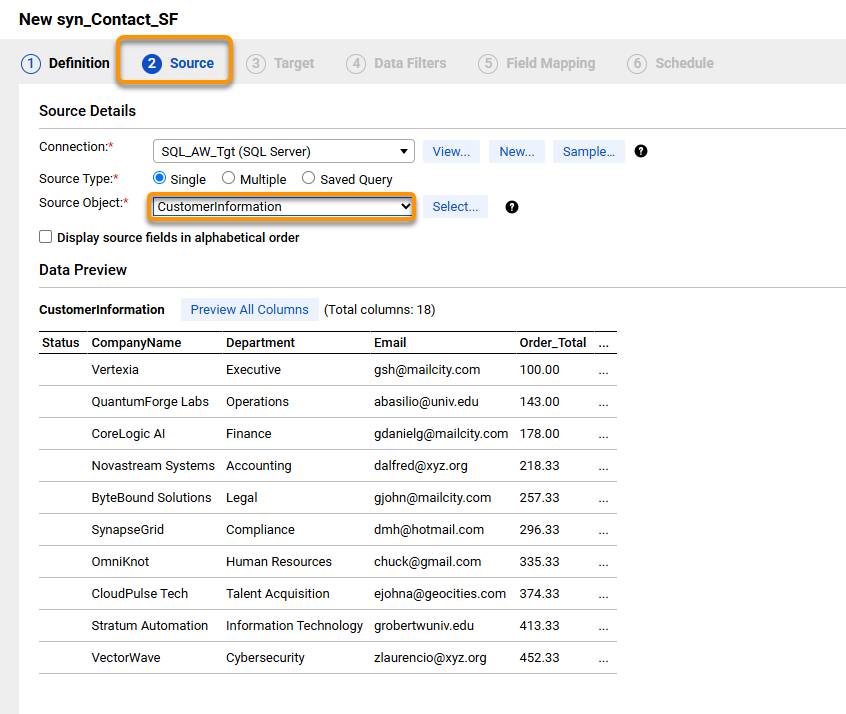Click the QuantumForge Labs cell
The height and width of the screenshot is (714, 846).
[x=150, y=402]
